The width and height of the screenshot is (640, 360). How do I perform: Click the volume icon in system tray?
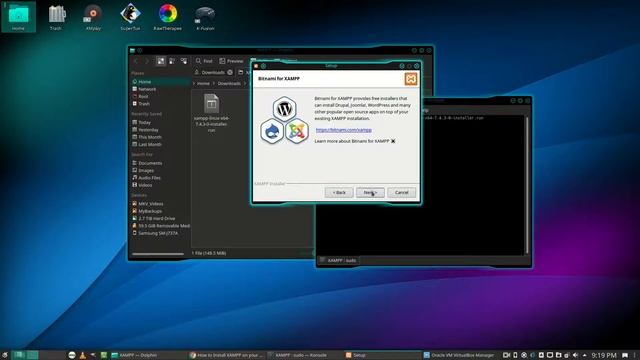576,355
